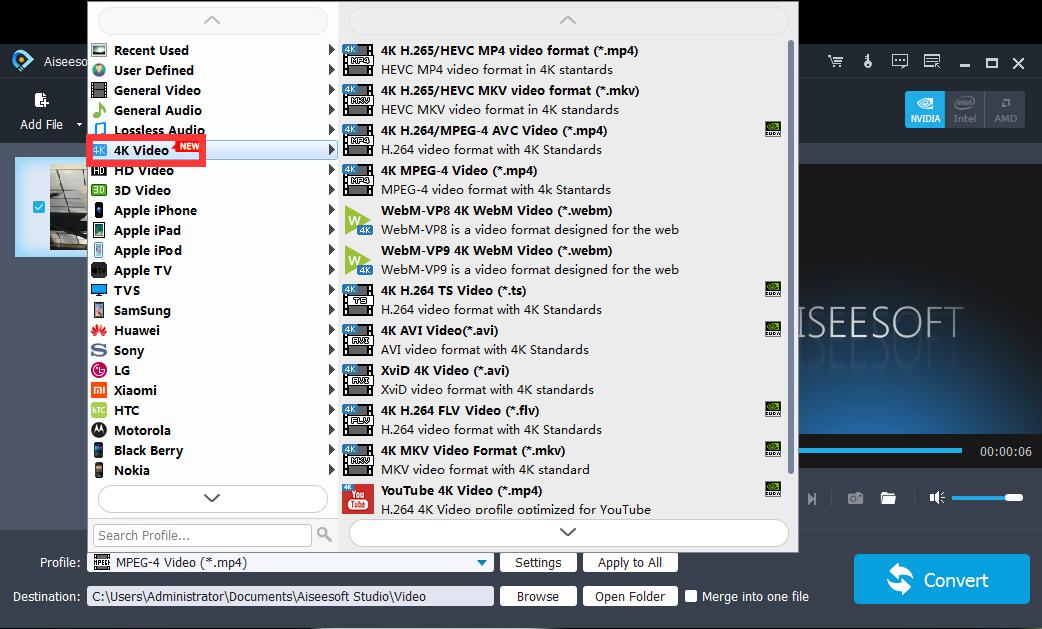Click the 4K H.265/HEVC MKV format icon

tap(358, 100)
